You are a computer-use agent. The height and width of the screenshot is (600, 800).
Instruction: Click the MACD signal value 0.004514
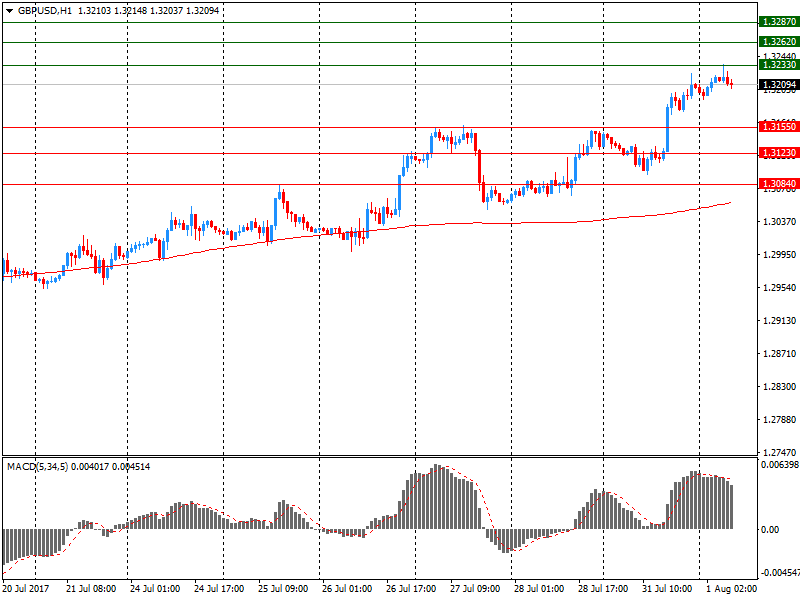click(x=131, y=466)
